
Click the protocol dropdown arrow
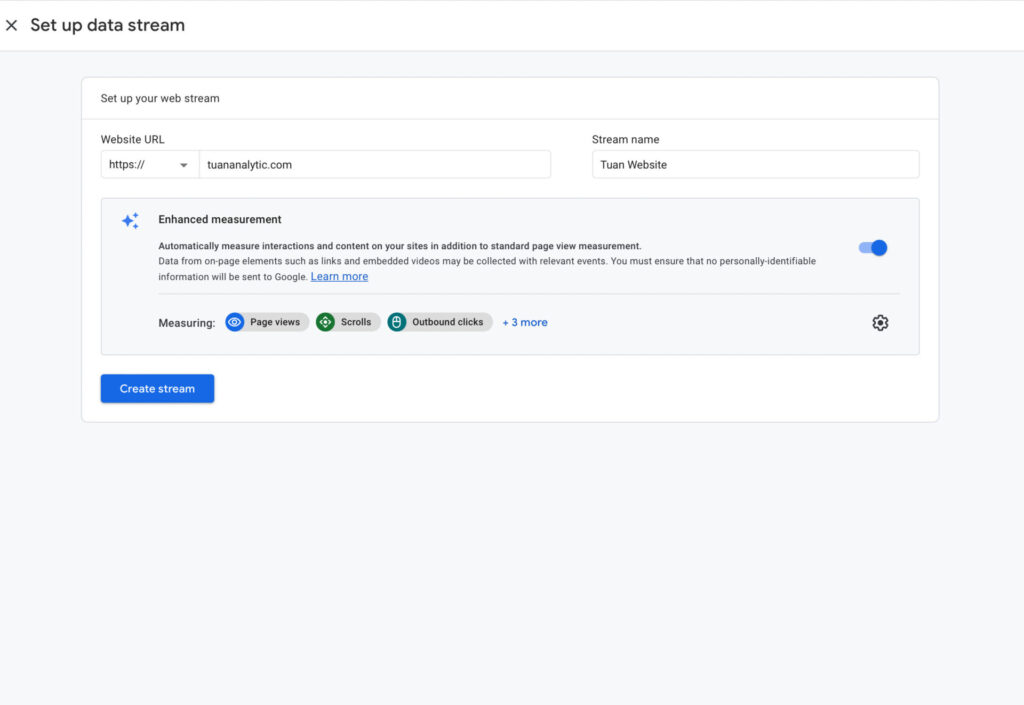click(x=184, y=165)
